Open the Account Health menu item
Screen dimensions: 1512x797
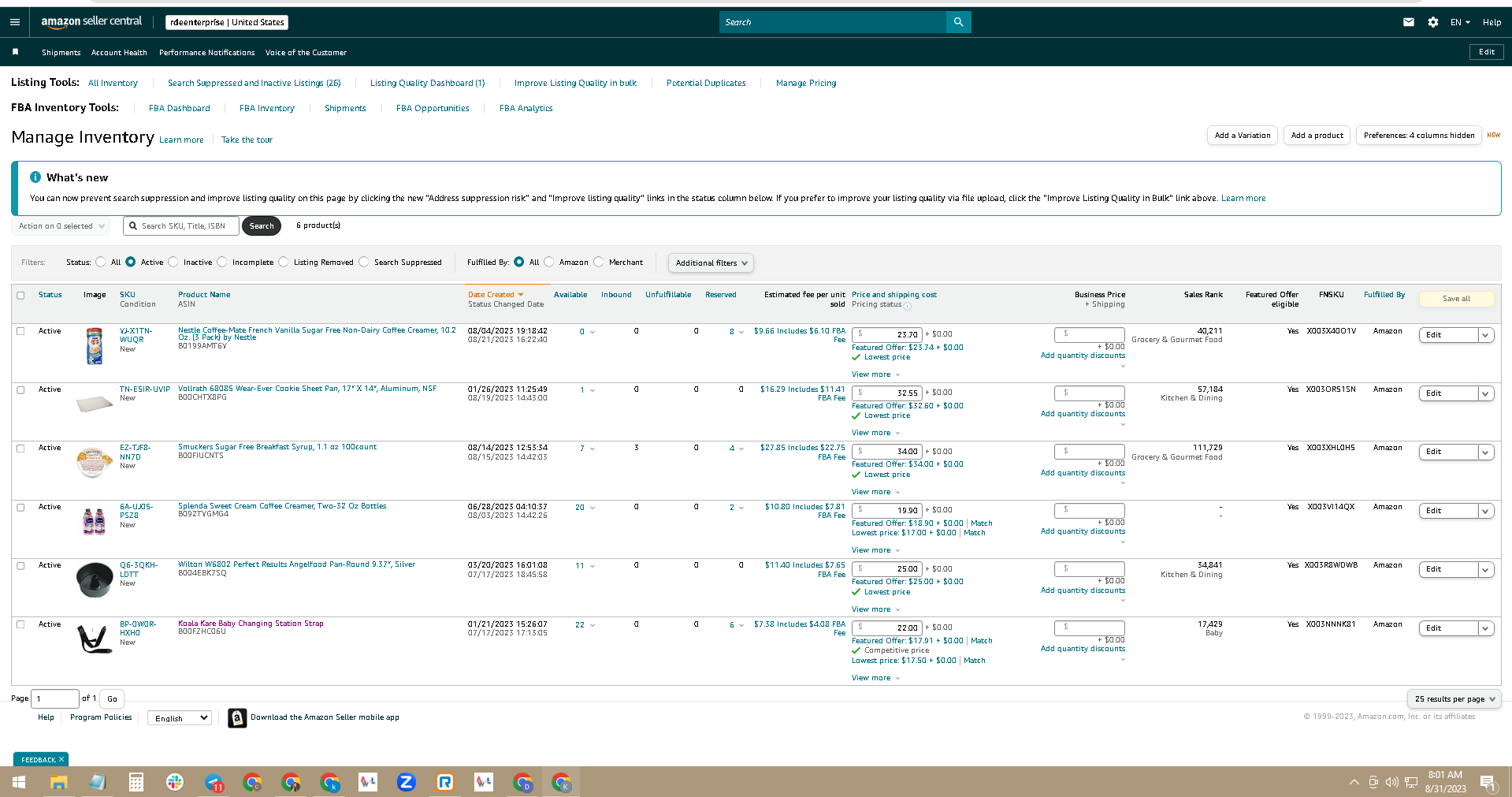click(x=119, y=53)
